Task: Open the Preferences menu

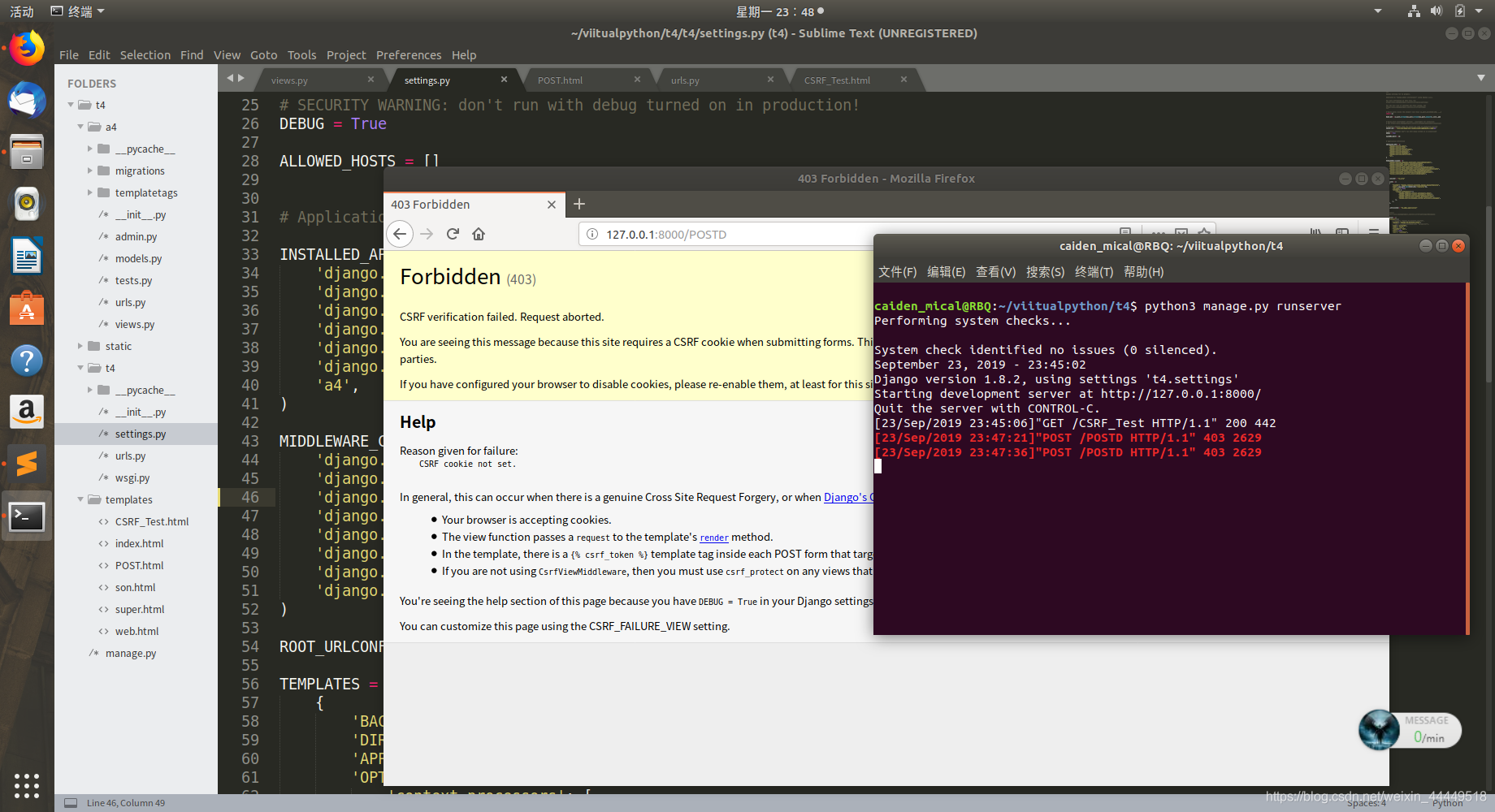Action: pos(409,55)
